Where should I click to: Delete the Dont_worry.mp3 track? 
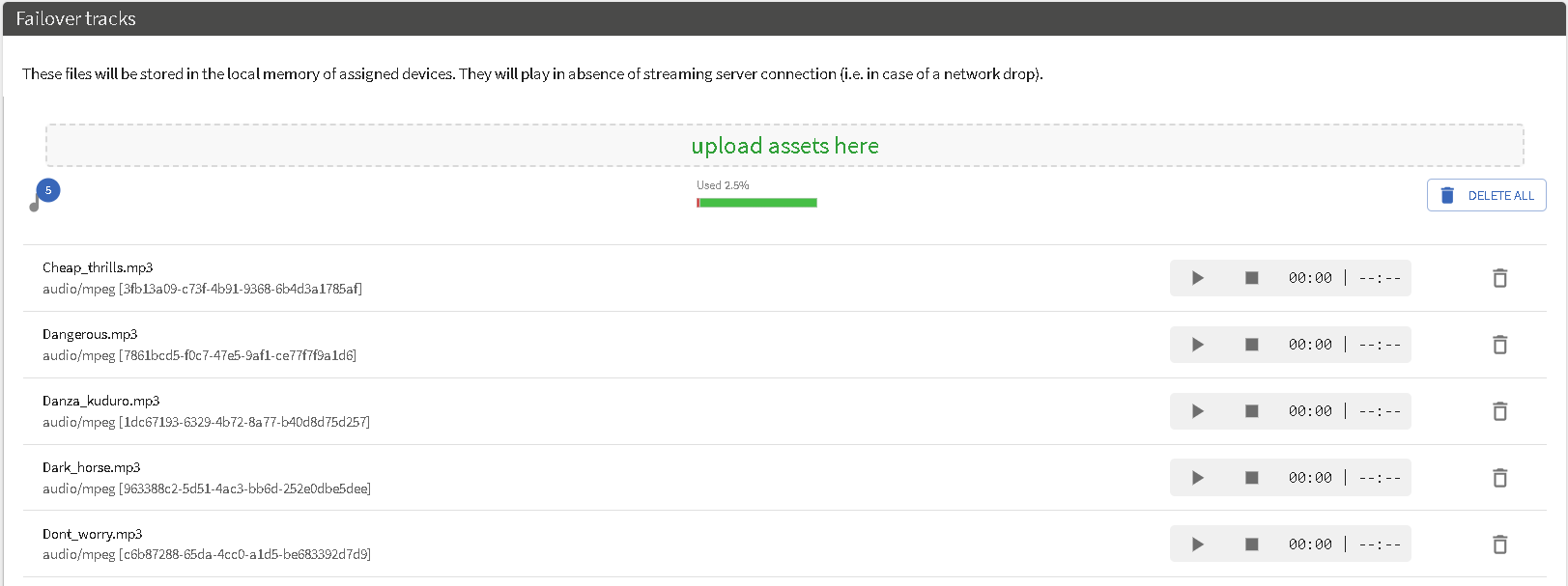pos(1499,544)
